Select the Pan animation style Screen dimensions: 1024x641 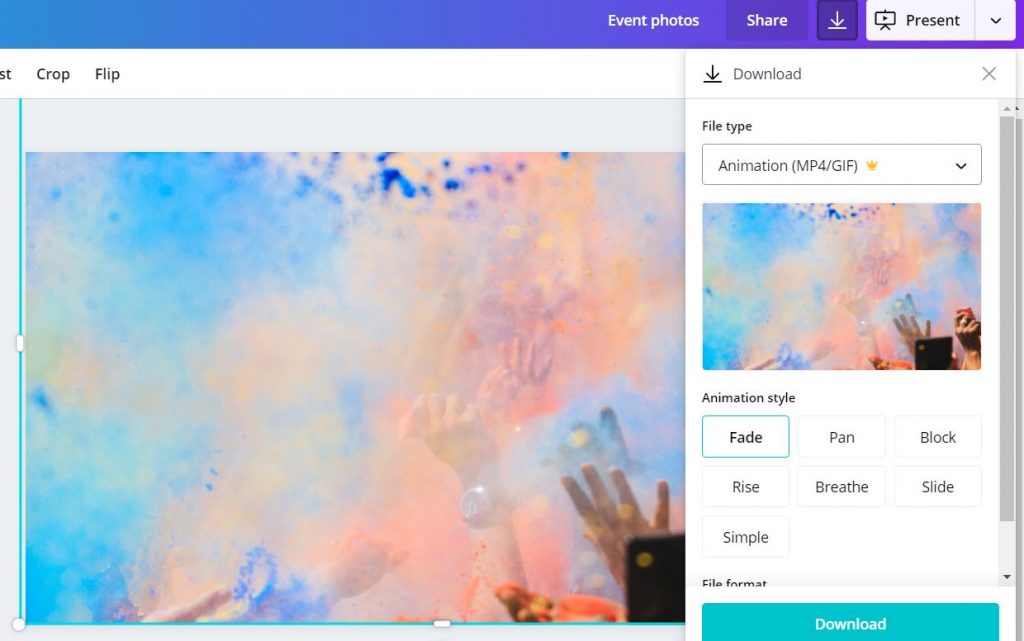pyautogui.click(x=841, y=437)
